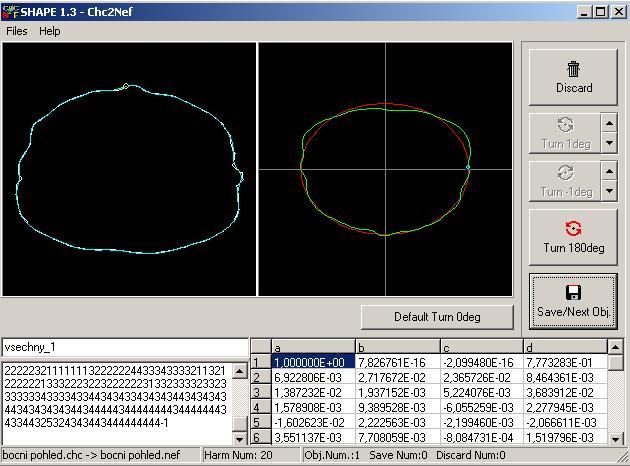The image size is (630, 466).
Task: Increase the Turn -1deg stepper with up arrow
Action: coord(609,171)
